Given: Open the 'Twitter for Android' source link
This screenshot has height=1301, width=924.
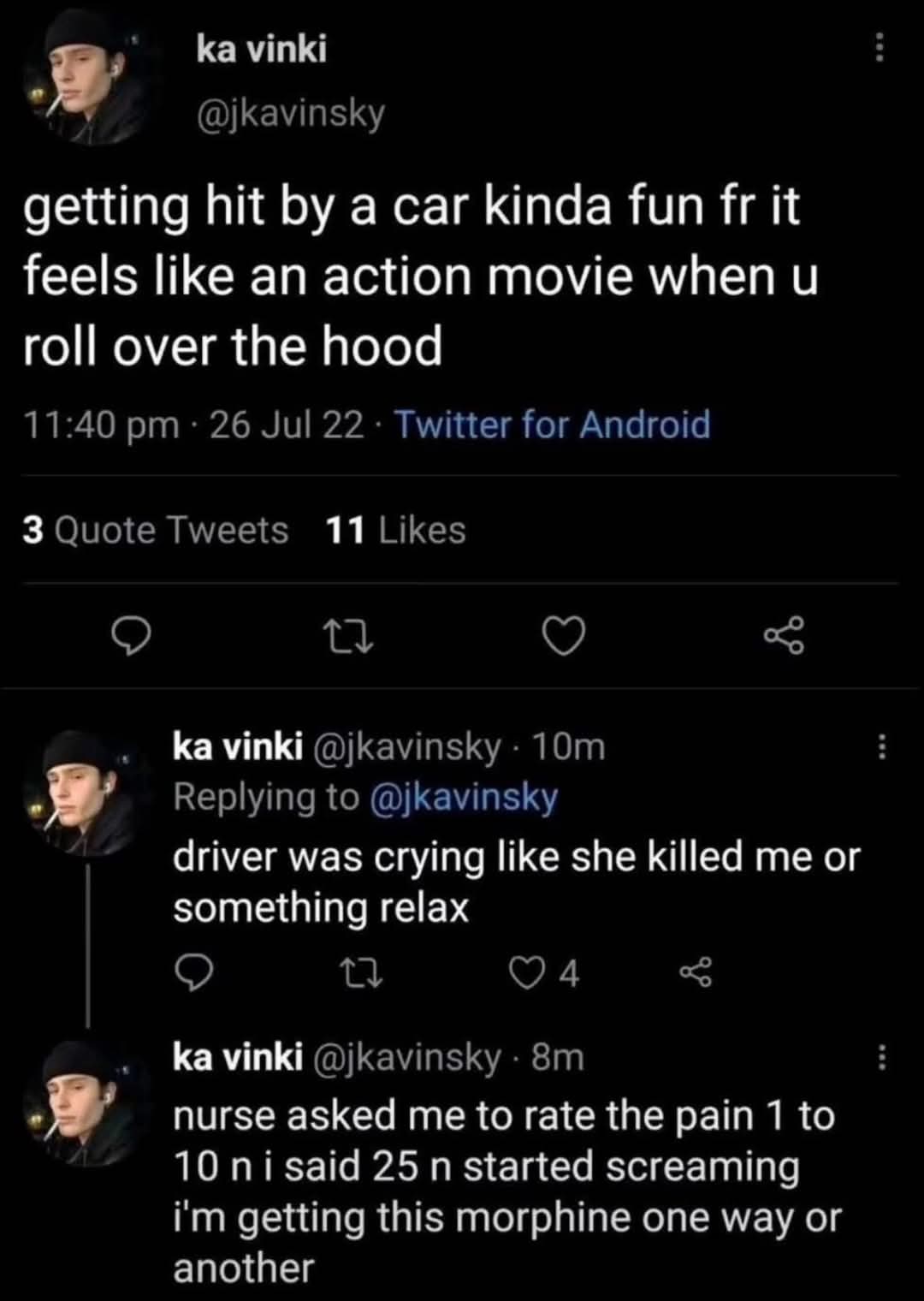Looking at the screenshot, I should click(552, 425).
